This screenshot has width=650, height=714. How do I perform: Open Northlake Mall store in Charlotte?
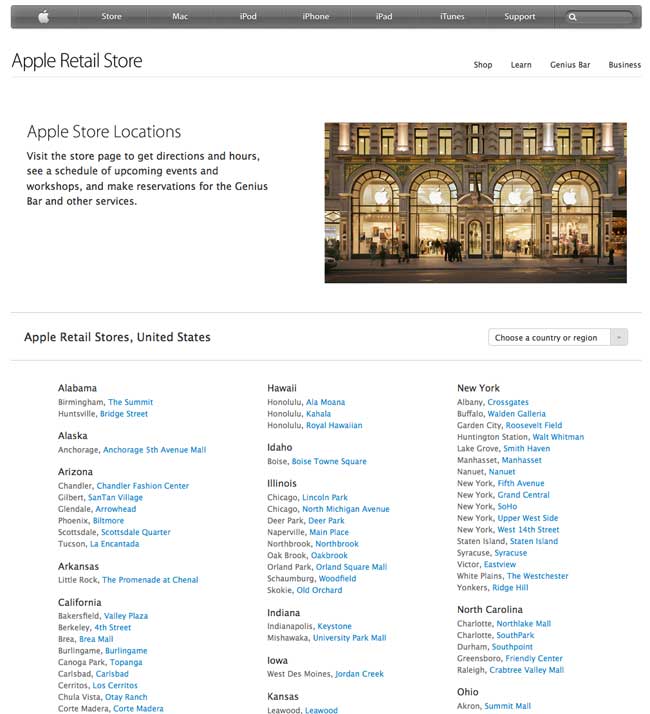coord(523,624)
